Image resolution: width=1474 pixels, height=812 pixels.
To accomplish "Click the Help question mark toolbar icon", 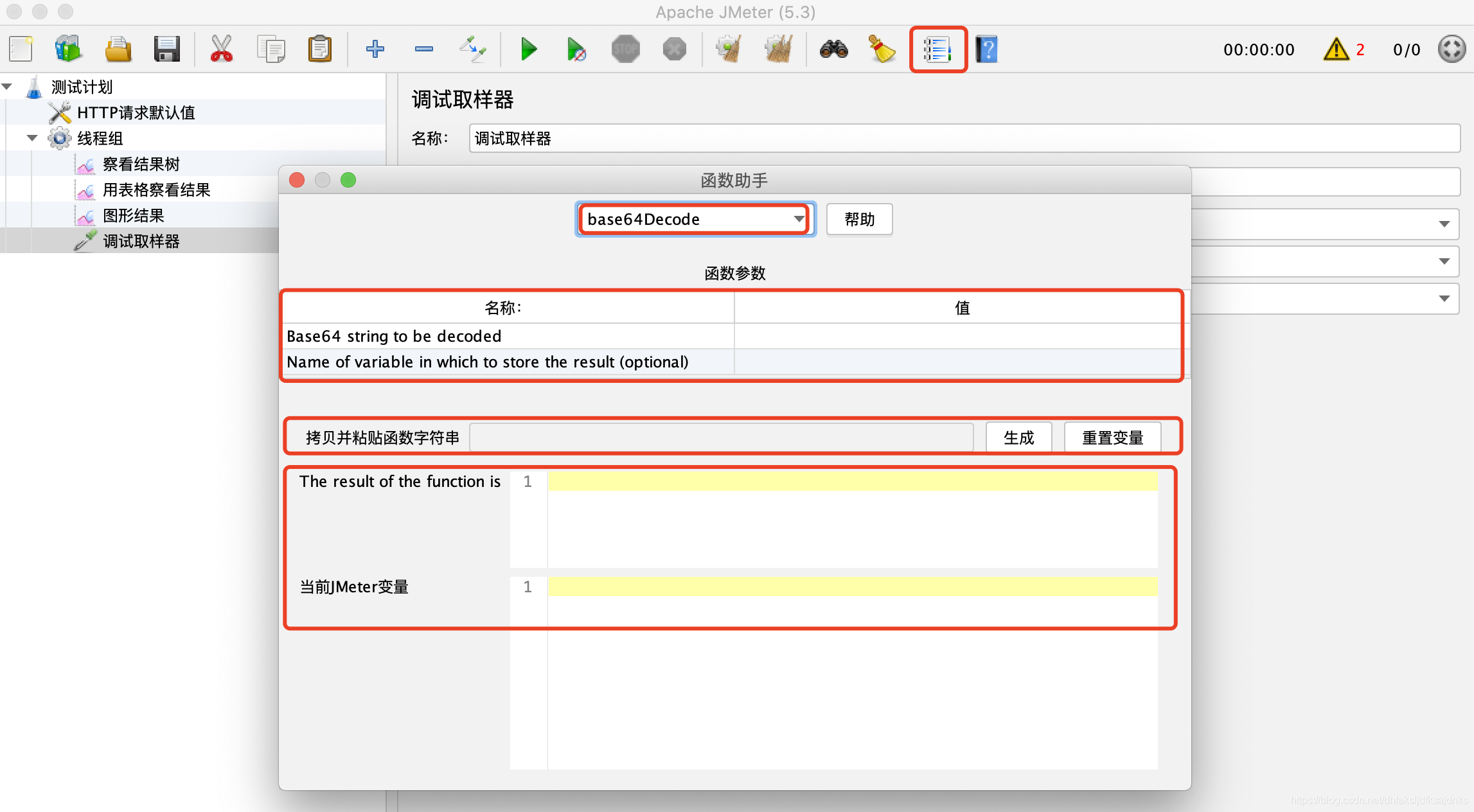I will pos(986,49).
